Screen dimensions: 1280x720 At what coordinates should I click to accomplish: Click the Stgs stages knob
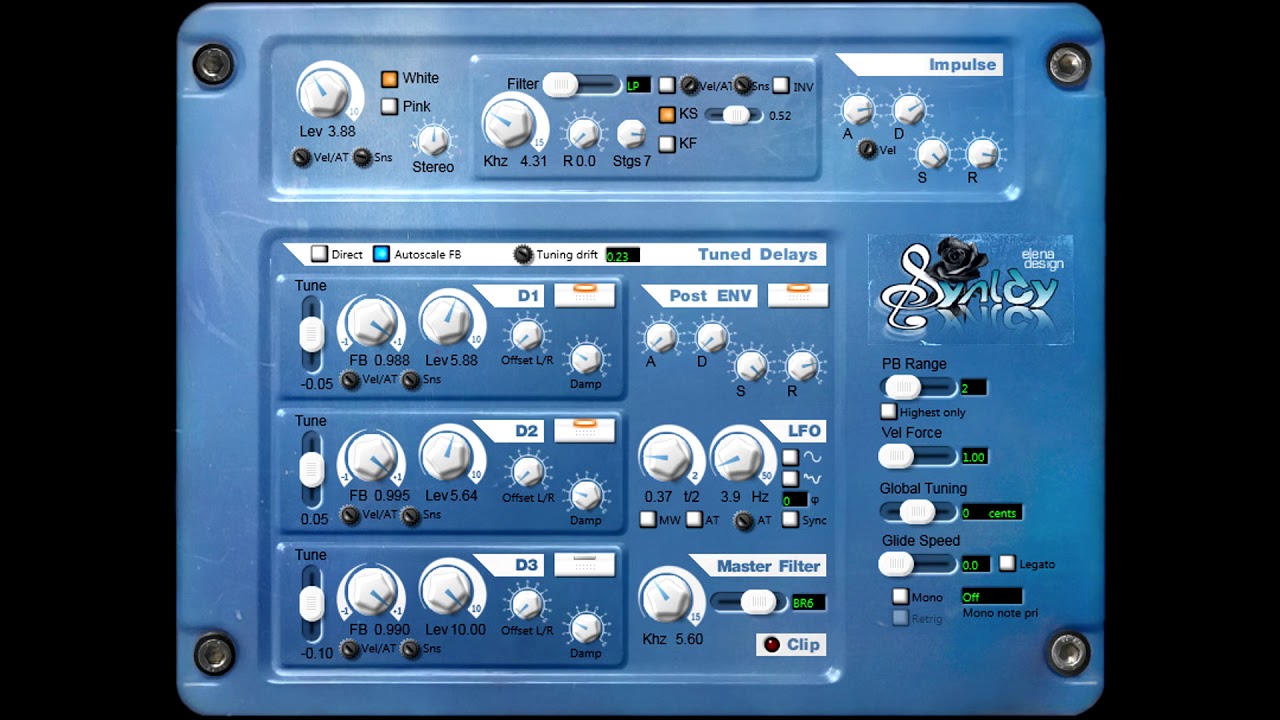631,133
